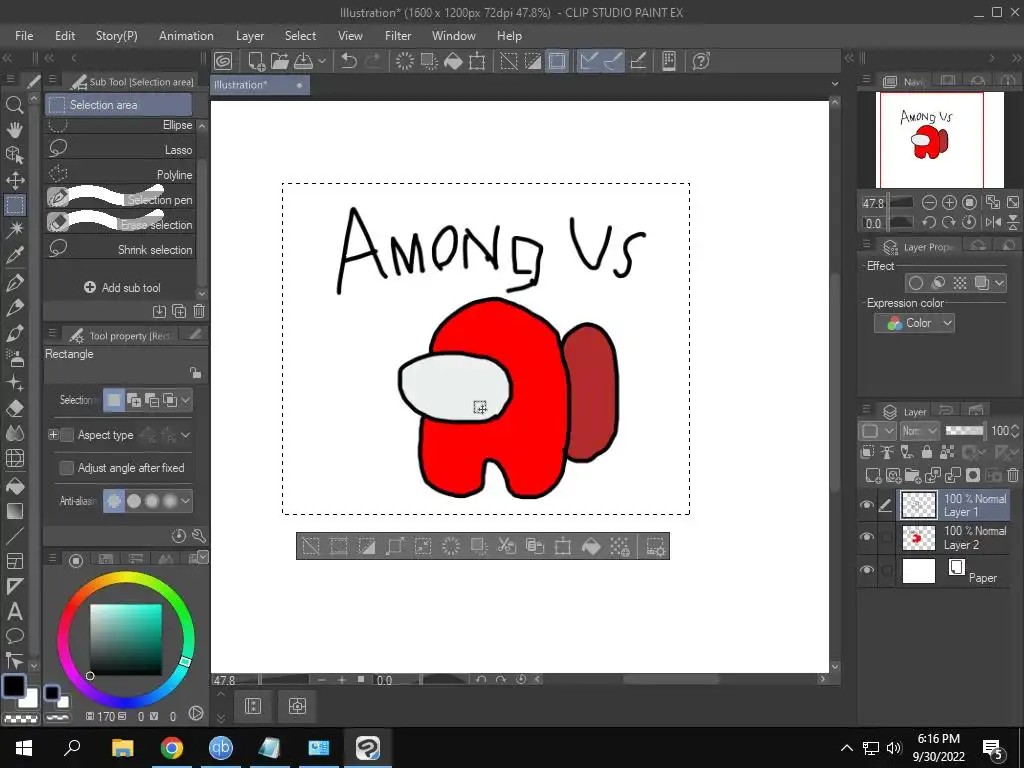Viewport: 1024px width, 768px height.
Task: Toggle Lock layer padlock icon
Action: (x=926, y=451)
